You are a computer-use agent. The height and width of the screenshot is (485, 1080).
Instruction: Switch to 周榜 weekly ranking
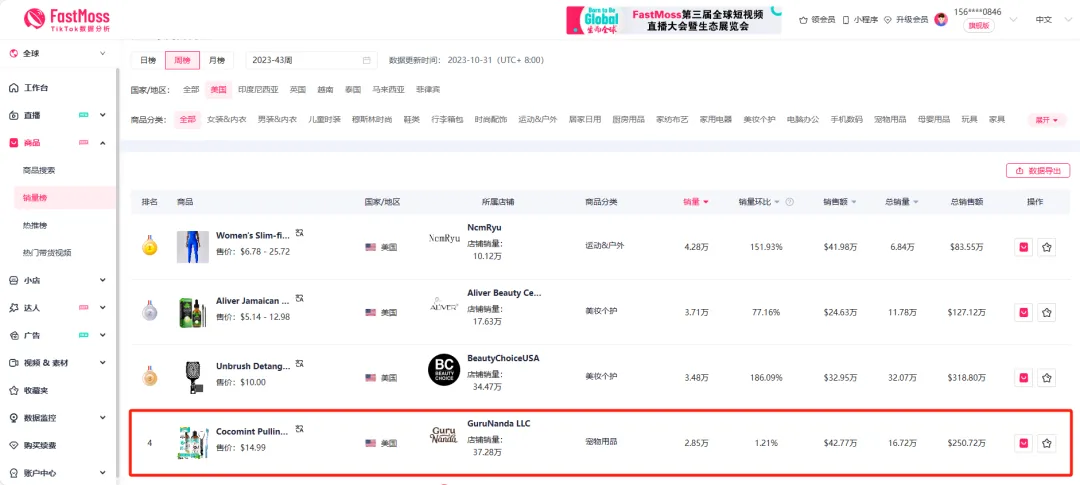183,61
